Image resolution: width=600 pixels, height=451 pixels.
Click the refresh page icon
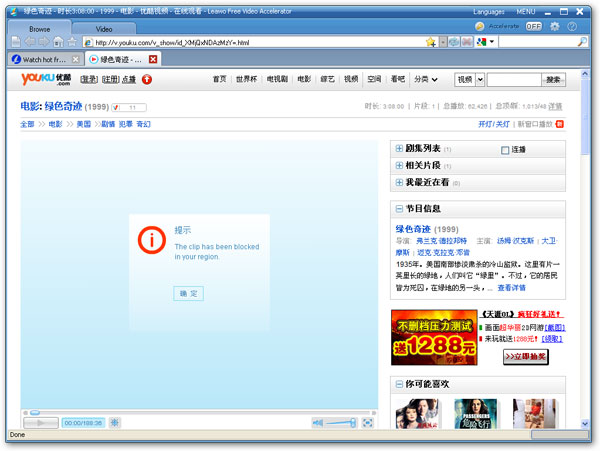[x=454, y=42]
